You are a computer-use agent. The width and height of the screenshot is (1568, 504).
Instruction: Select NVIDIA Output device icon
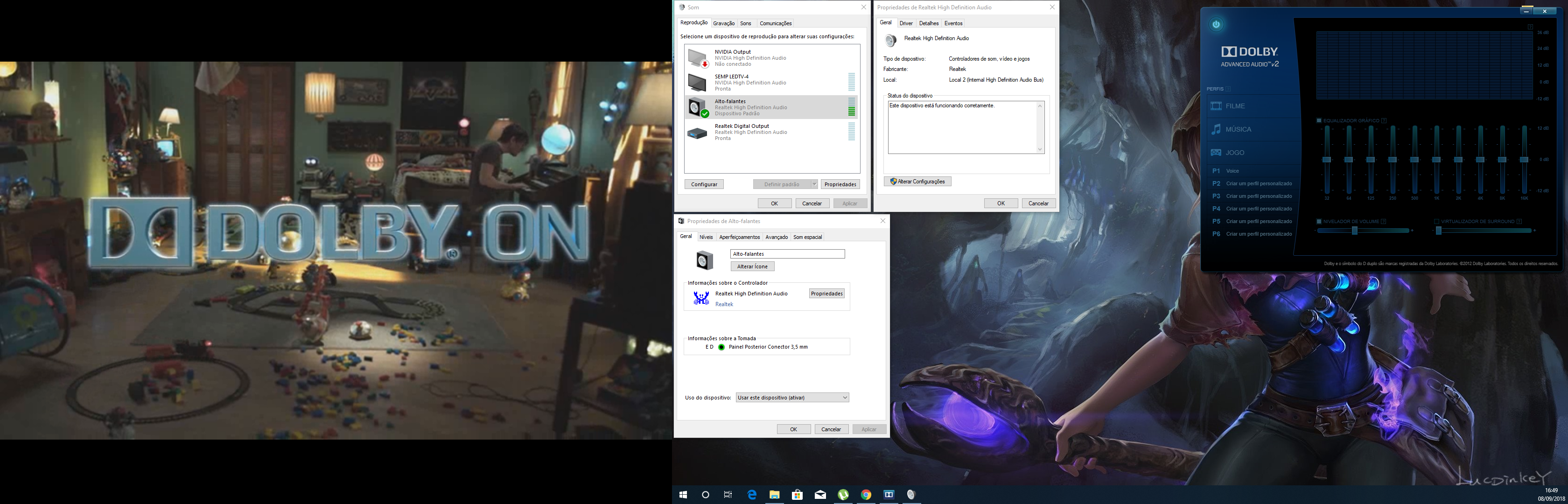coord(698,58)
